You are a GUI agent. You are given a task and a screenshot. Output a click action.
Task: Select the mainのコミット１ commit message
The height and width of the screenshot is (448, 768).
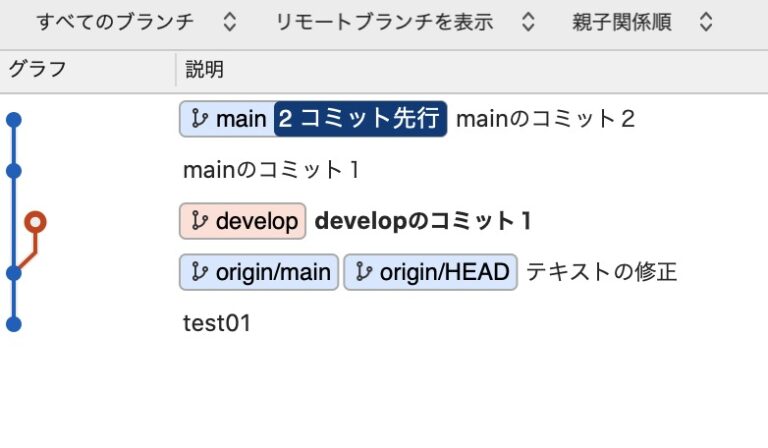pos(272,170)
